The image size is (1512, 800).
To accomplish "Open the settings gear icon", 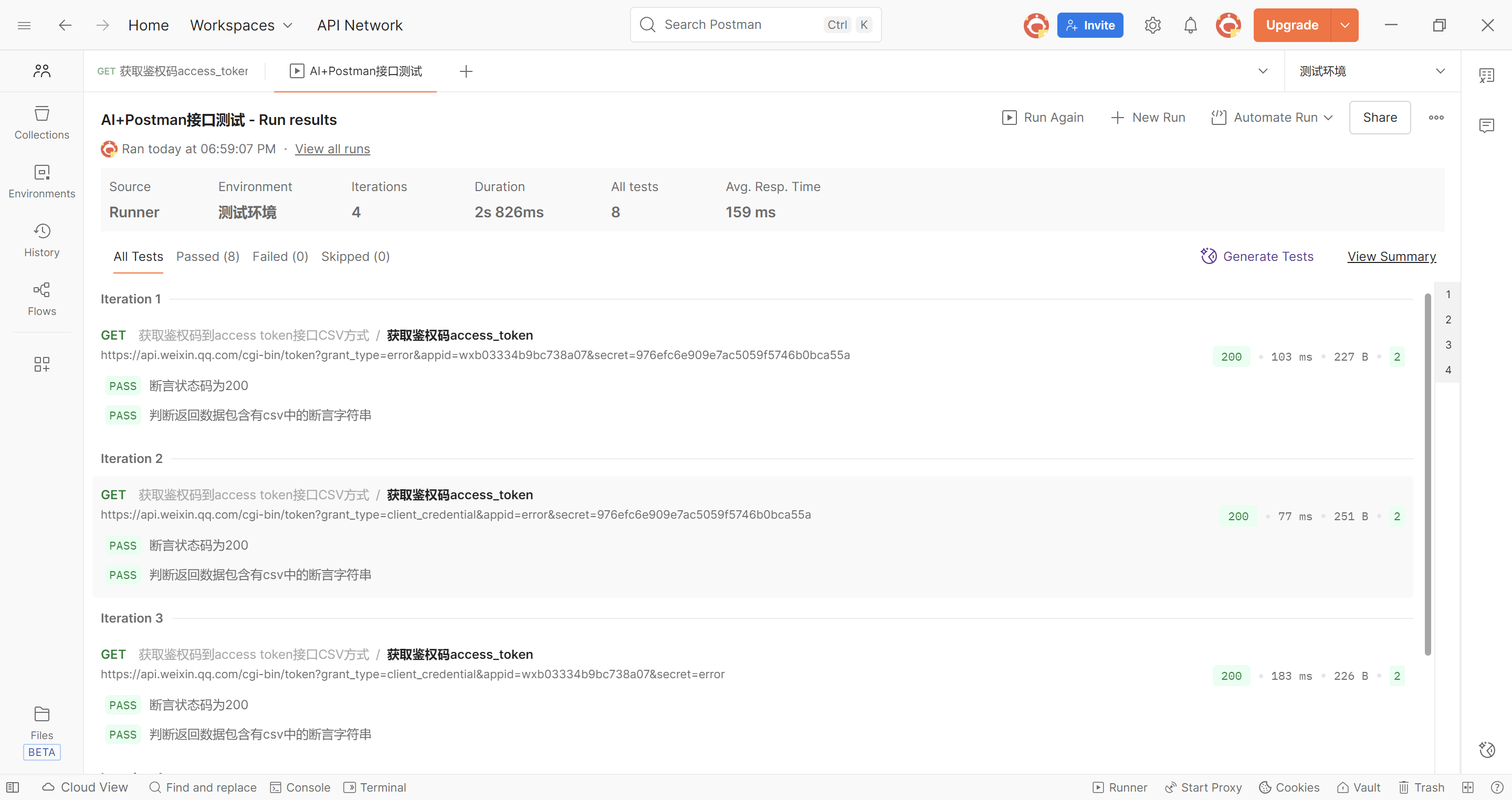I will click(x=1152, y=25).
